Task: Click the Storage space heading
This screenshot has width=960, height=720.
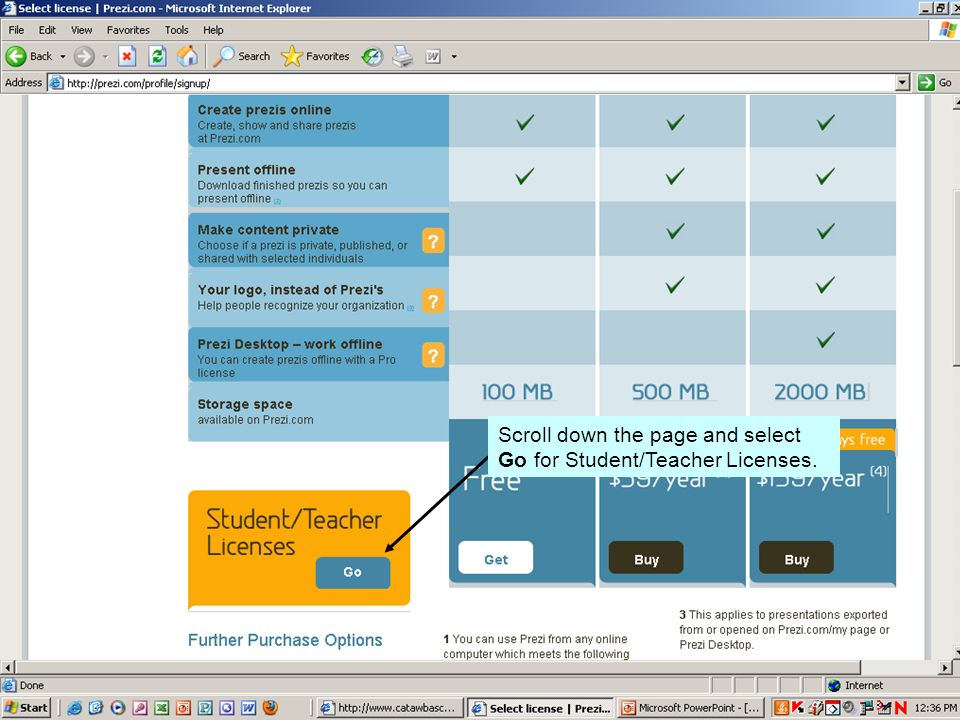Action: (x=245, y=404)
